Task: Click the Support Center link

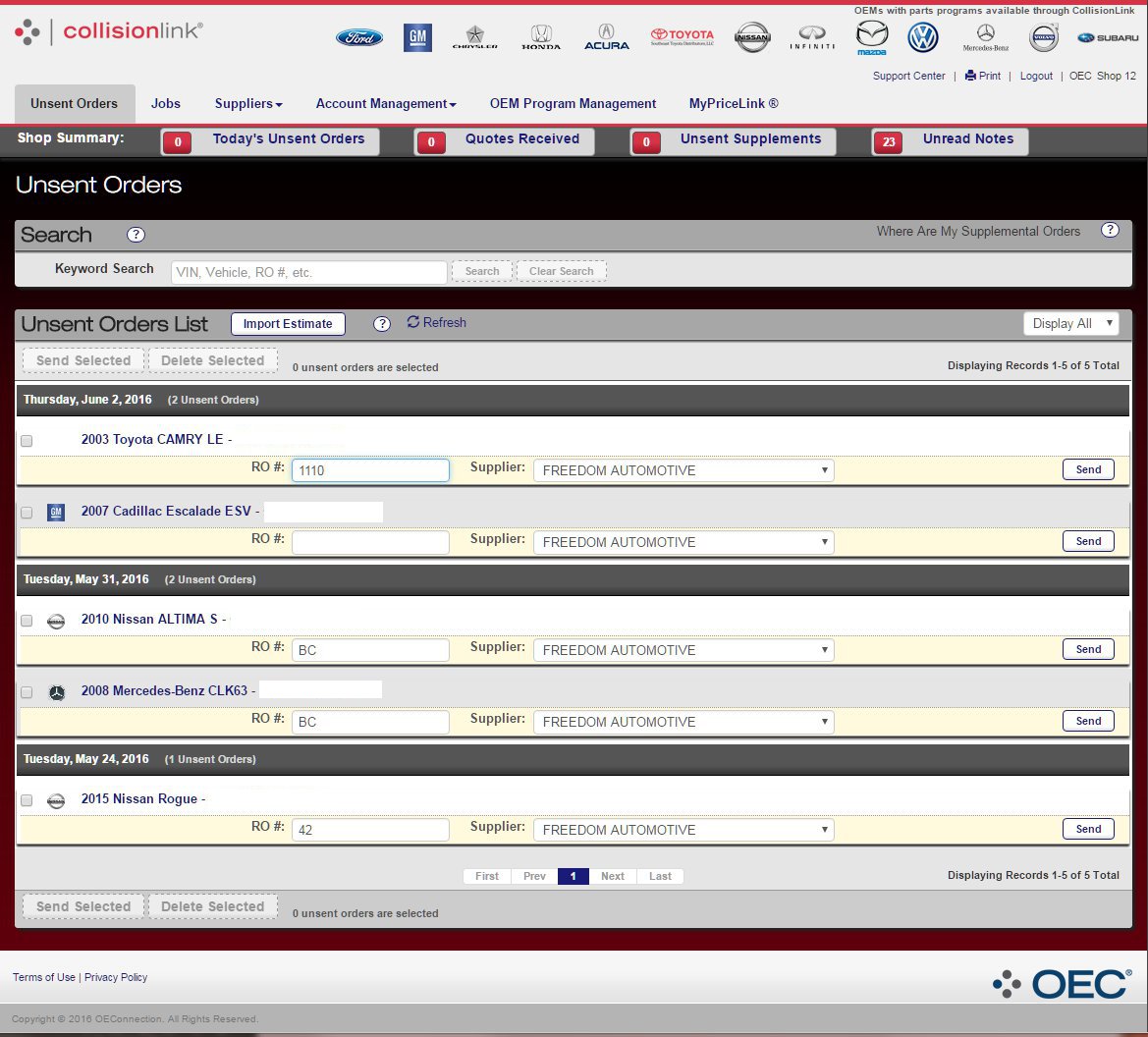Action: click(x=908, y=76)
